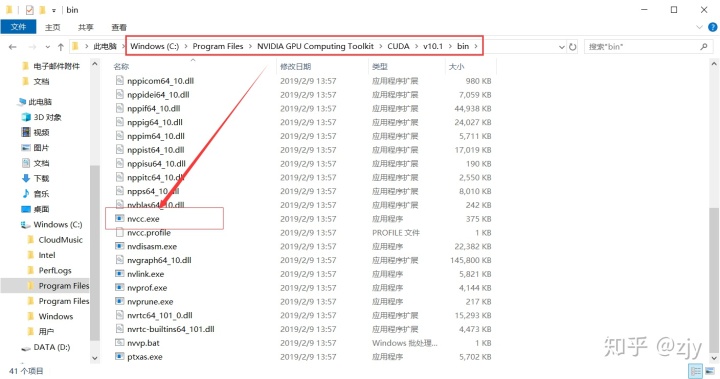Click the navigation pane scroll down arrow

point(95,358)
